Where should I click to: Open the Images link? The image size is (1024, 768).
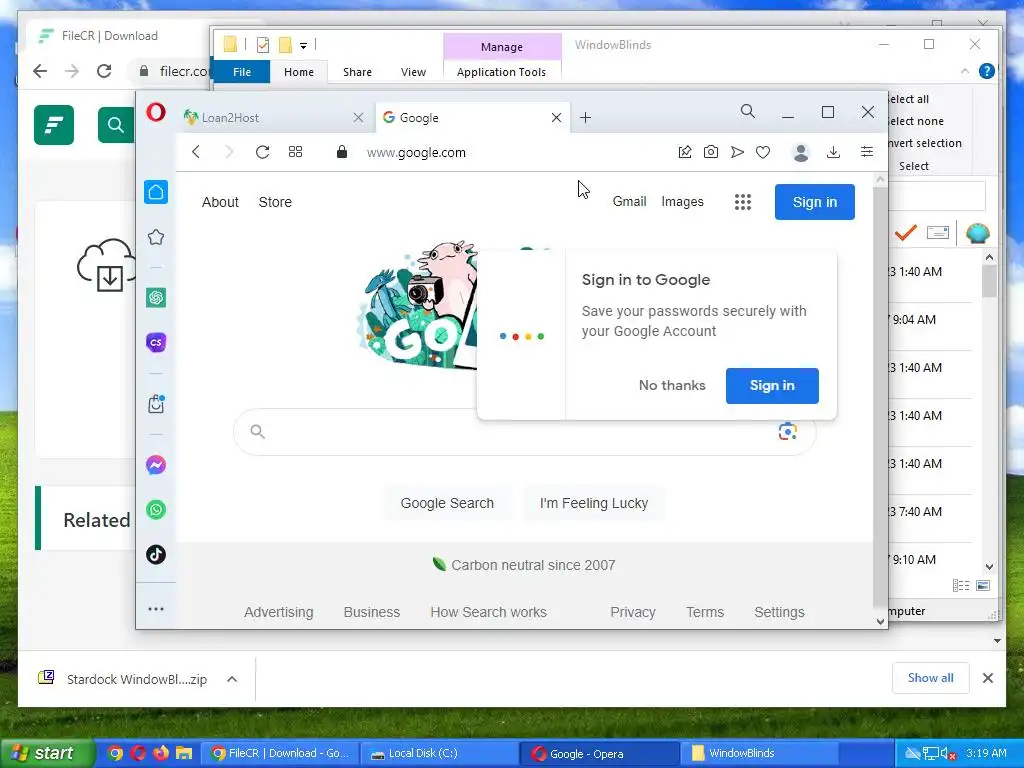click(682, 202)
